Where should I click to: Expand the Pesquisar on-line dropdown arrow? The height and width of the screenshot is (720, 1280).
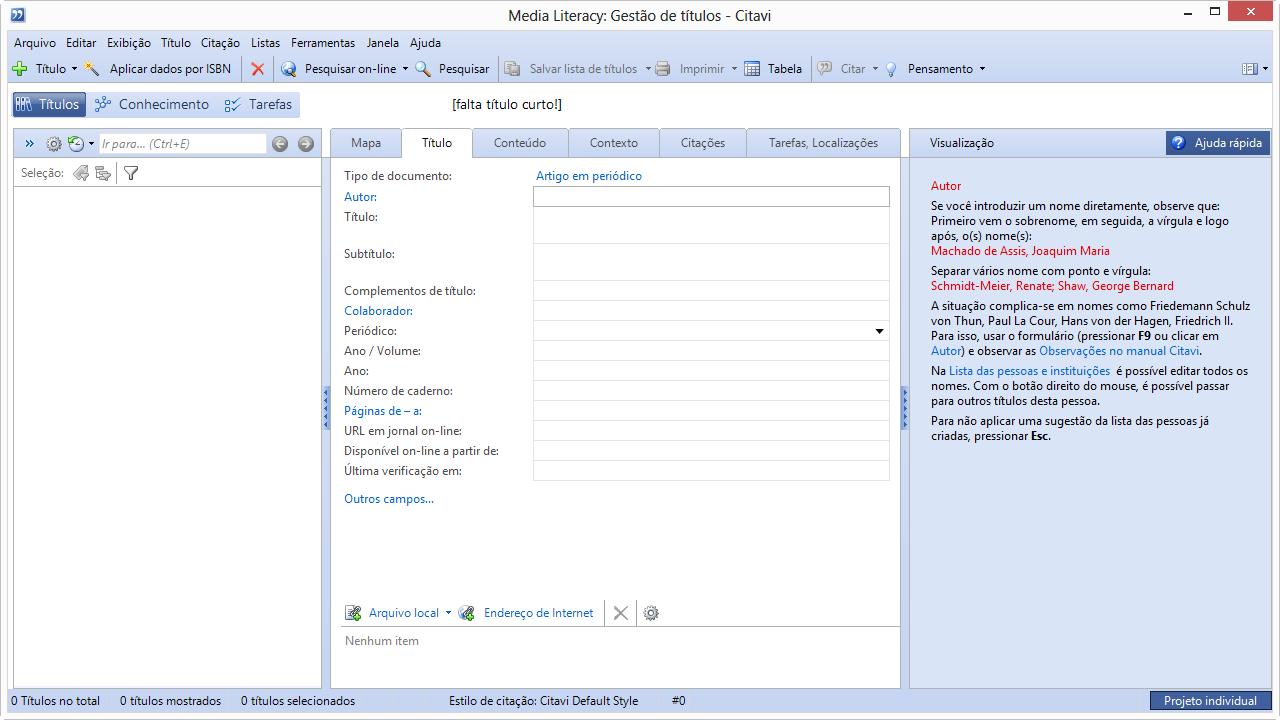coord(405,69)
